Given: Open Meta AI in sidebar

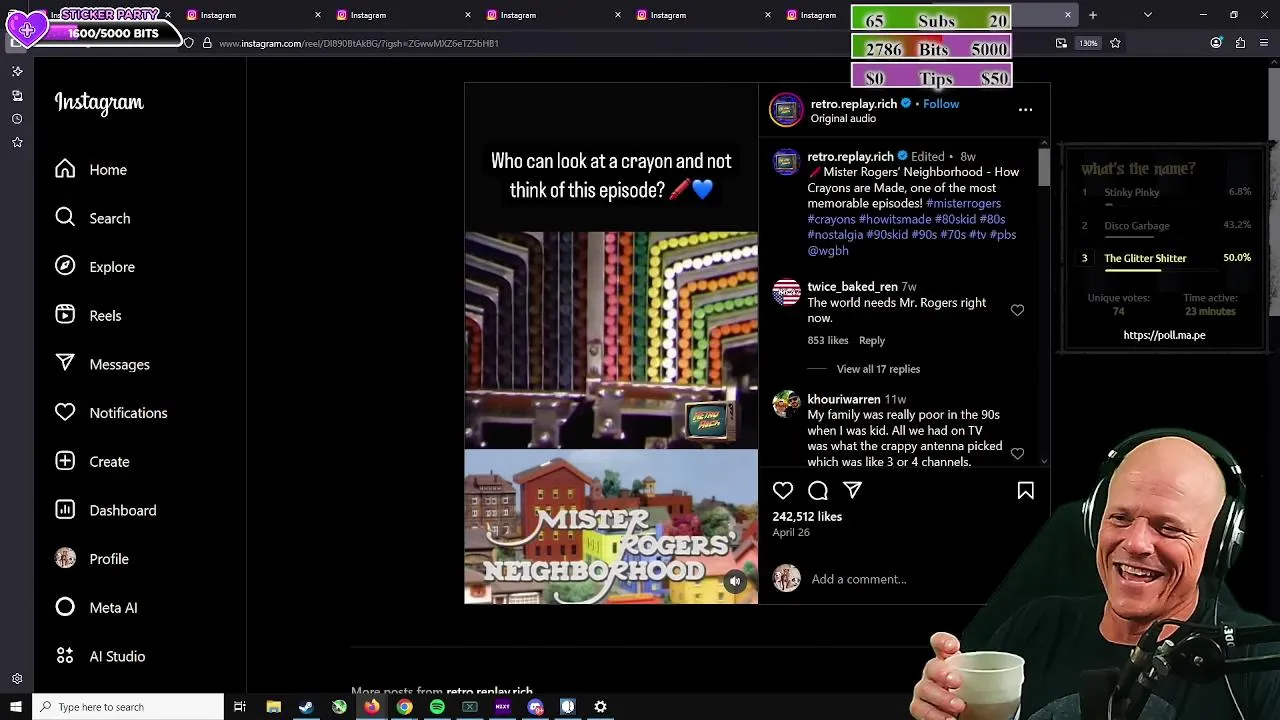Looking at the screenshot, I should tap(96, 608).
